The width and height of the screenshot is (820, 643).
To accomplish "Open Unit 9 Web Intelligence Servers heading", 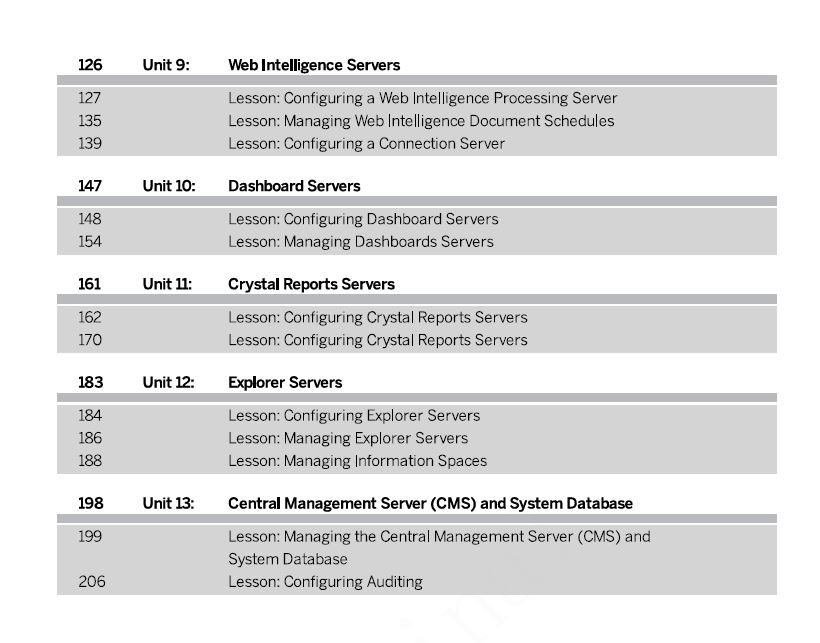I will [314, 65].
